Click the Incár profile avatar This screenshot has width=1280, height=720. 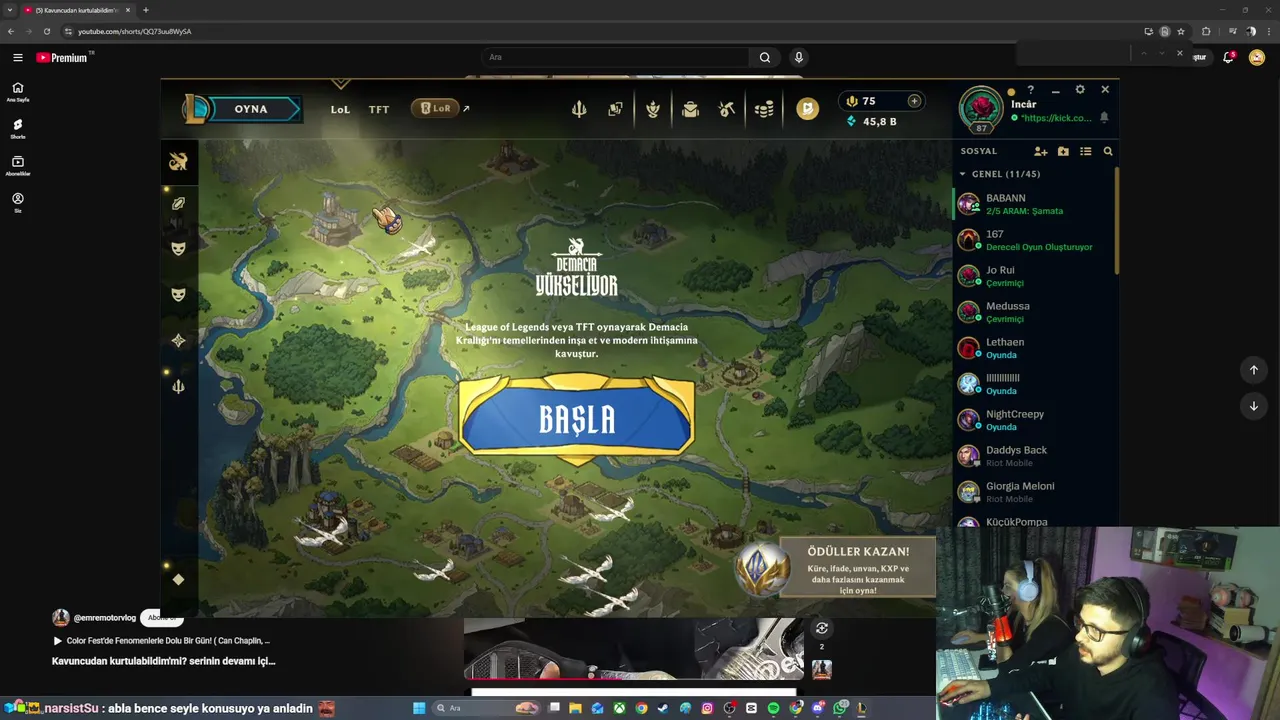click(981, 108)
